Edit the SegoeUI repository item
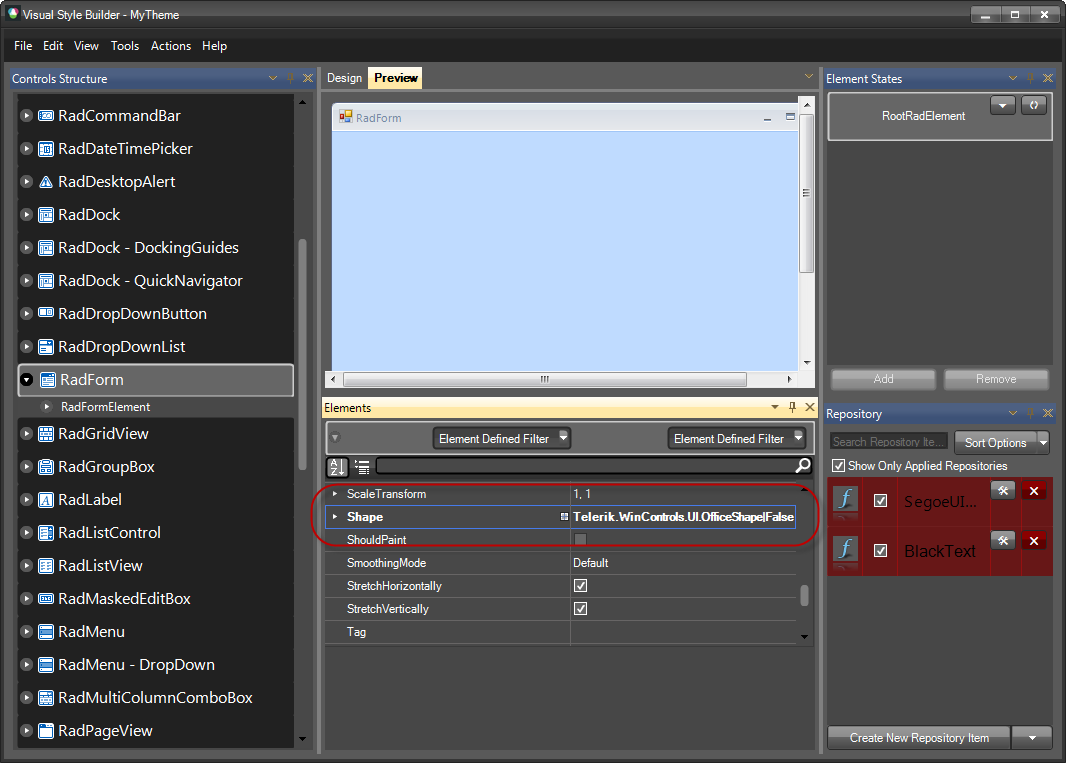Viewport: 1066px width, 763px height. pos(1003,490)
